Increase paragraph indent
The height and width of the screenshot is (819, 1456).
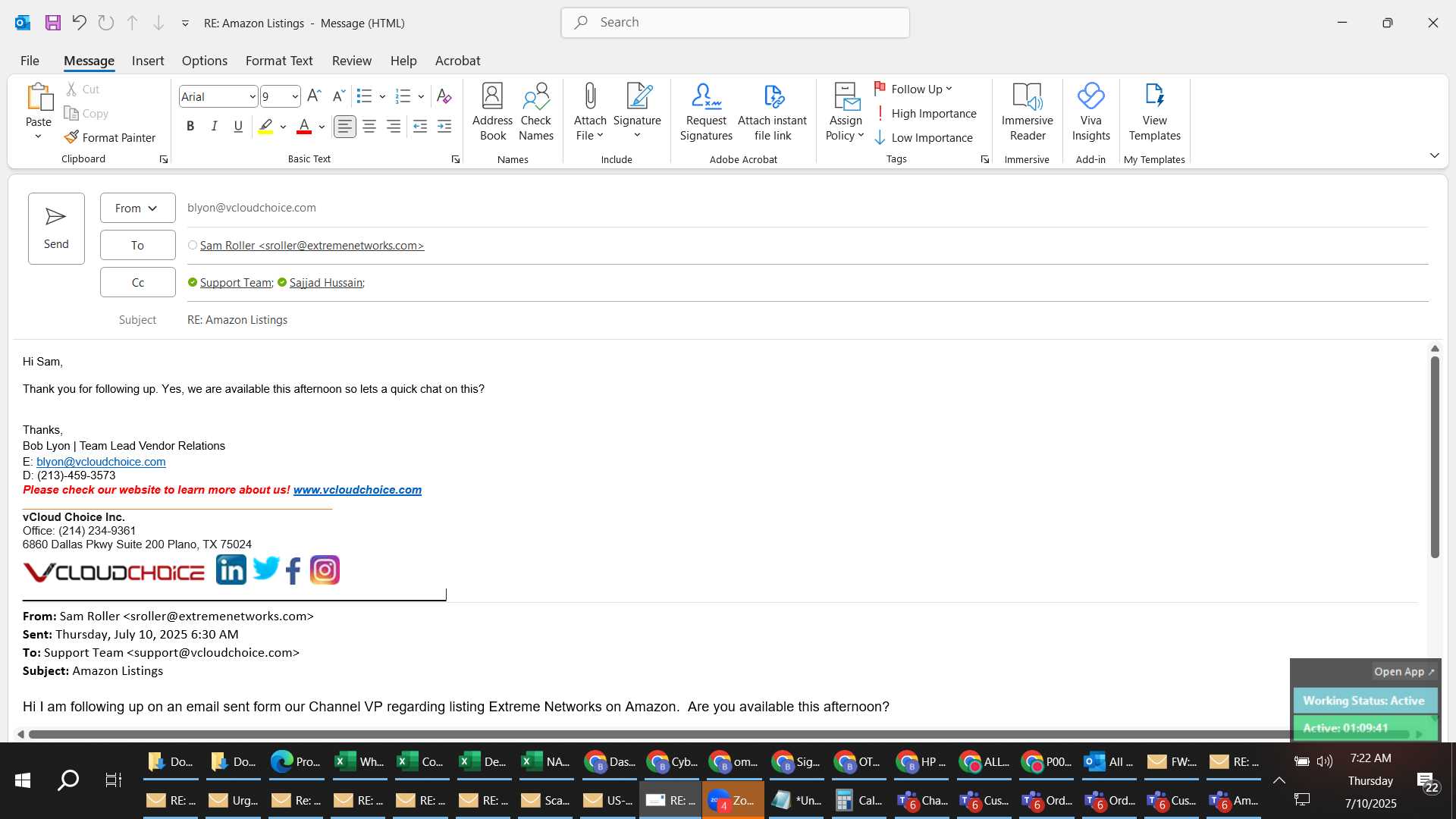pyautogui.click(x=444, y=127)
